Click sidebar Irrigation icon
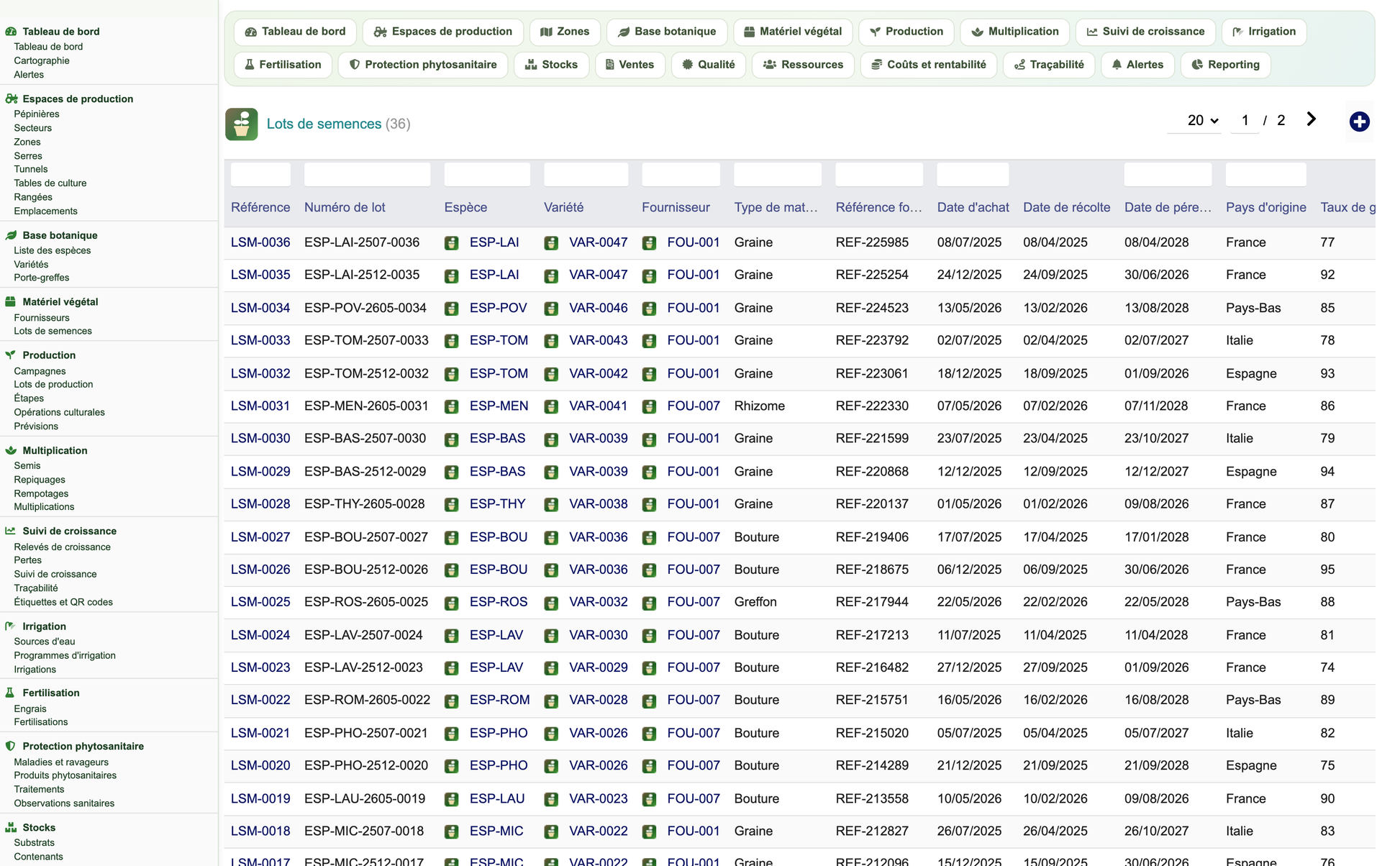This screenshot has height=866, width=1400. pos(11,626)
